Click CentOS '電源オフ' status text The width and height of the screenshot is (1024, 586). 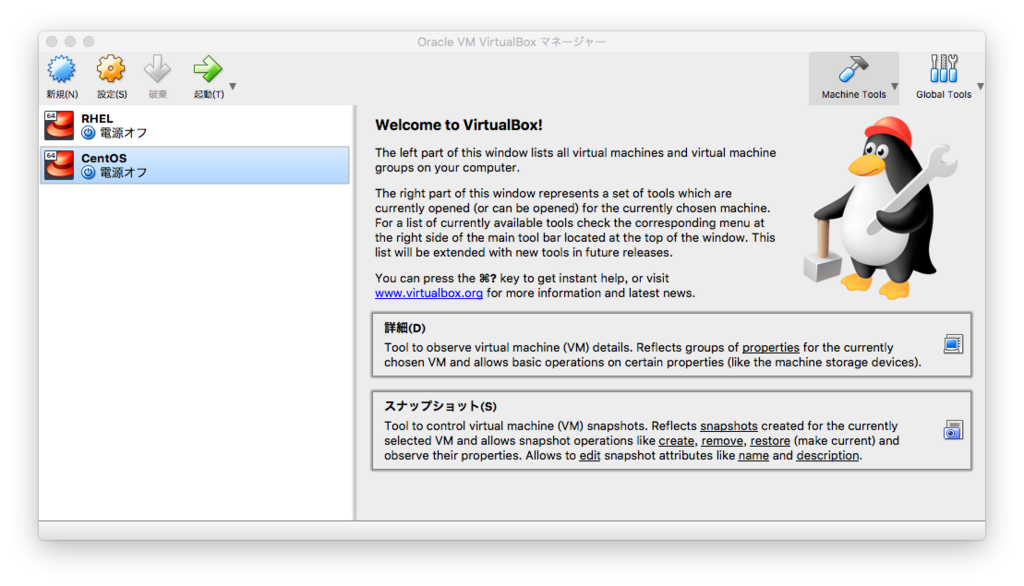pos(123,172)
